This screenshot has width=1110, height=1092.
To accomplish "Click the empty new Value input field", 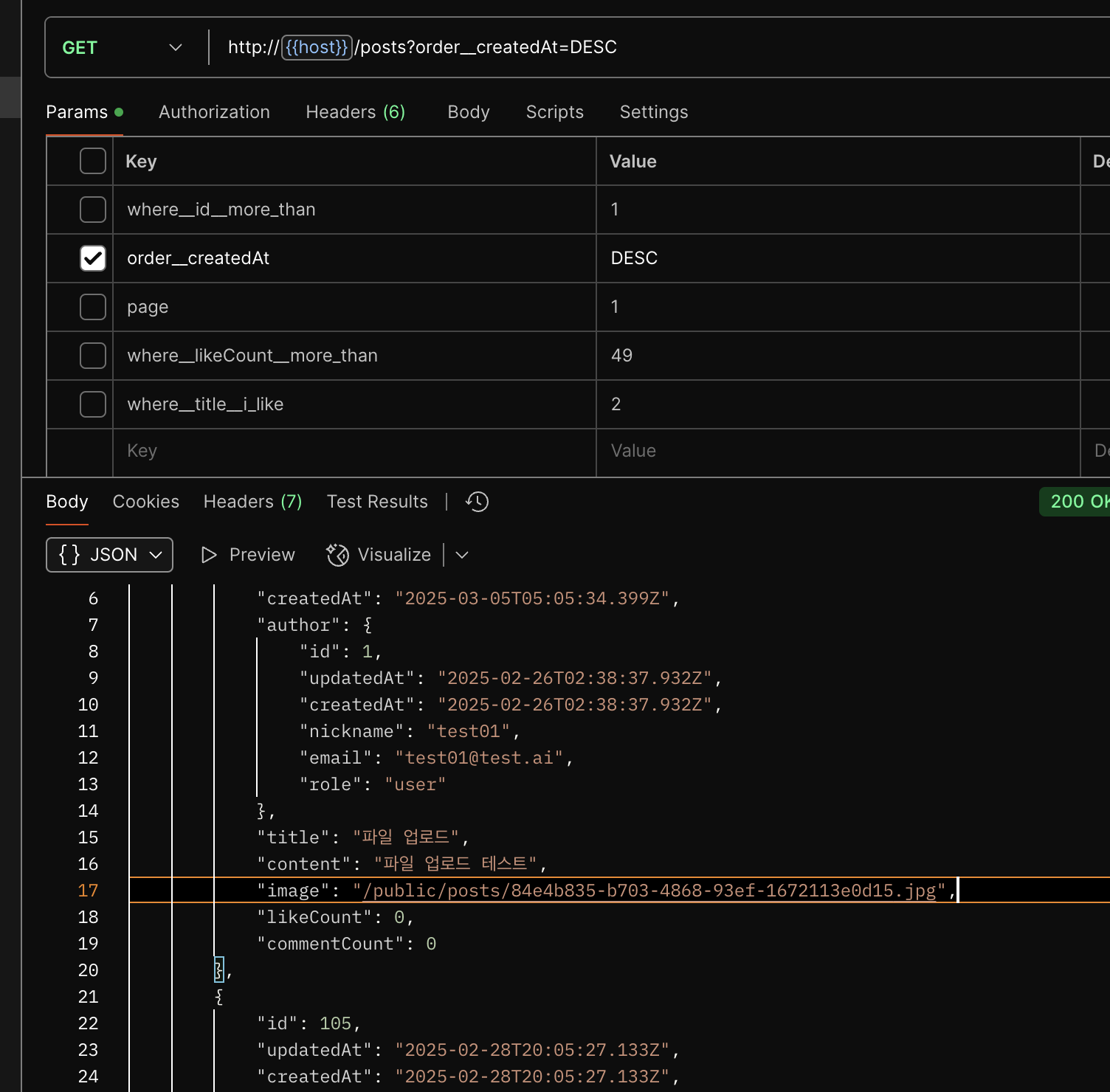I will [x=838, y=451].
